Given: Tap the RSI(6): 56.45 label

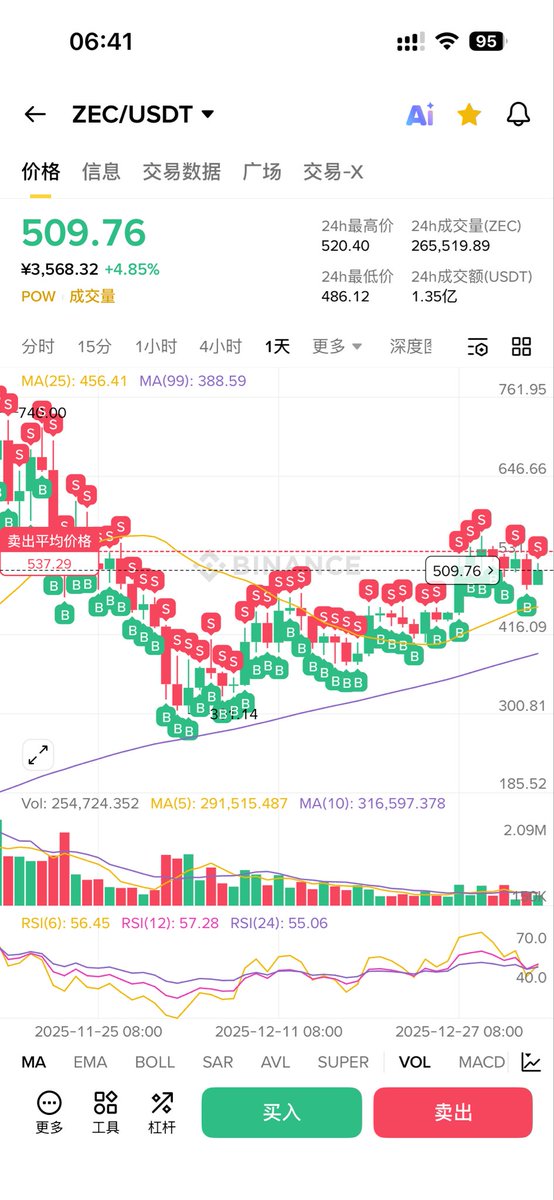Looking at the screenshot, I should tap(66, 923).
